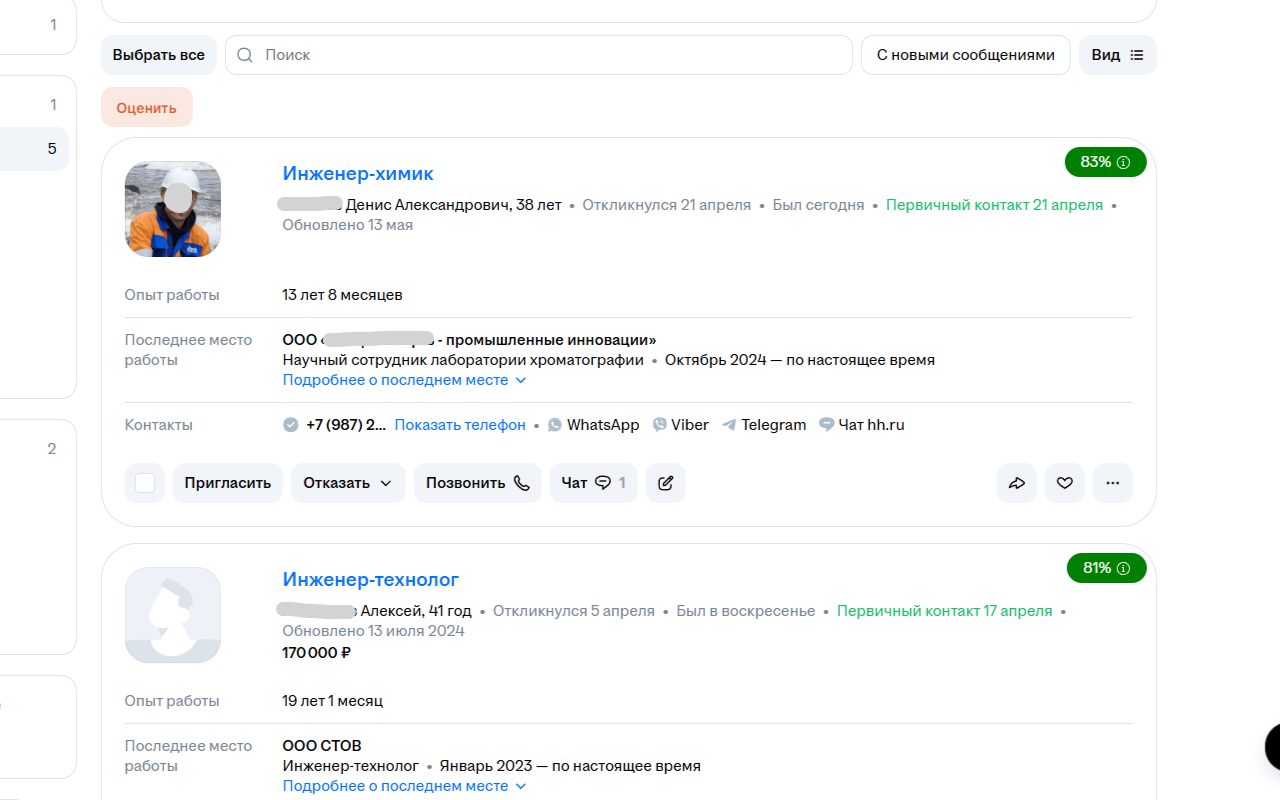This screenshot has width=1280, height=800.
Task: Click the search magnifier icon
Action: pyautogui.click(x=245, y=55)
